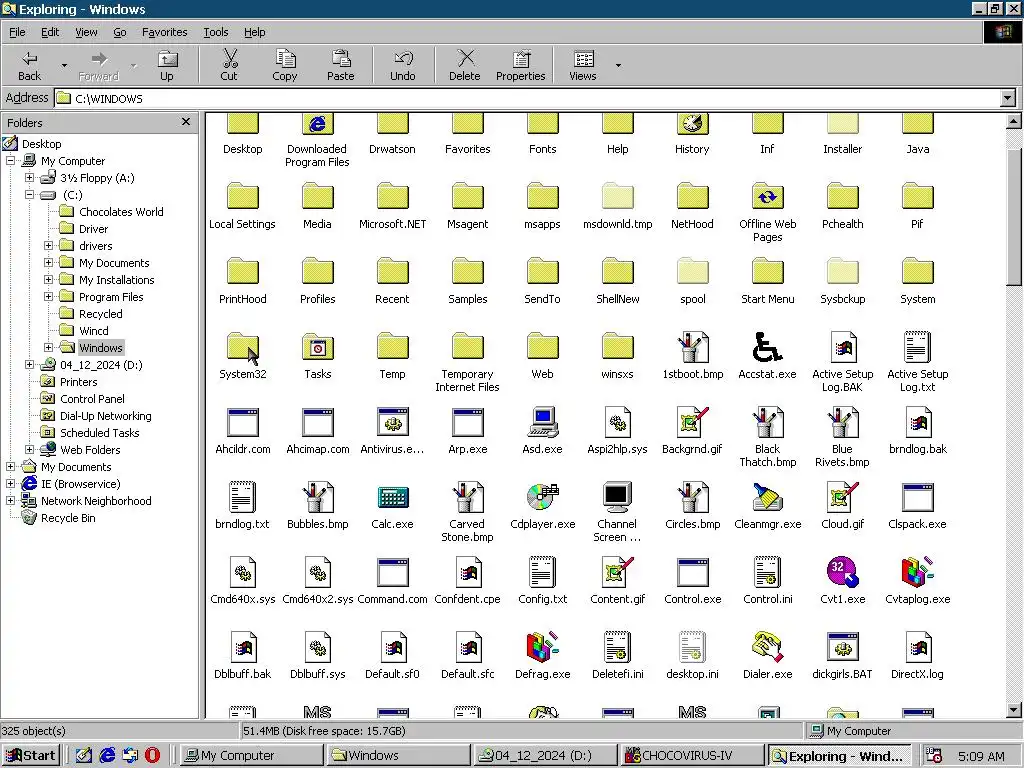Open the Go menu
Viewport: 1024px width, 768px height.
[x=120, y=32]
